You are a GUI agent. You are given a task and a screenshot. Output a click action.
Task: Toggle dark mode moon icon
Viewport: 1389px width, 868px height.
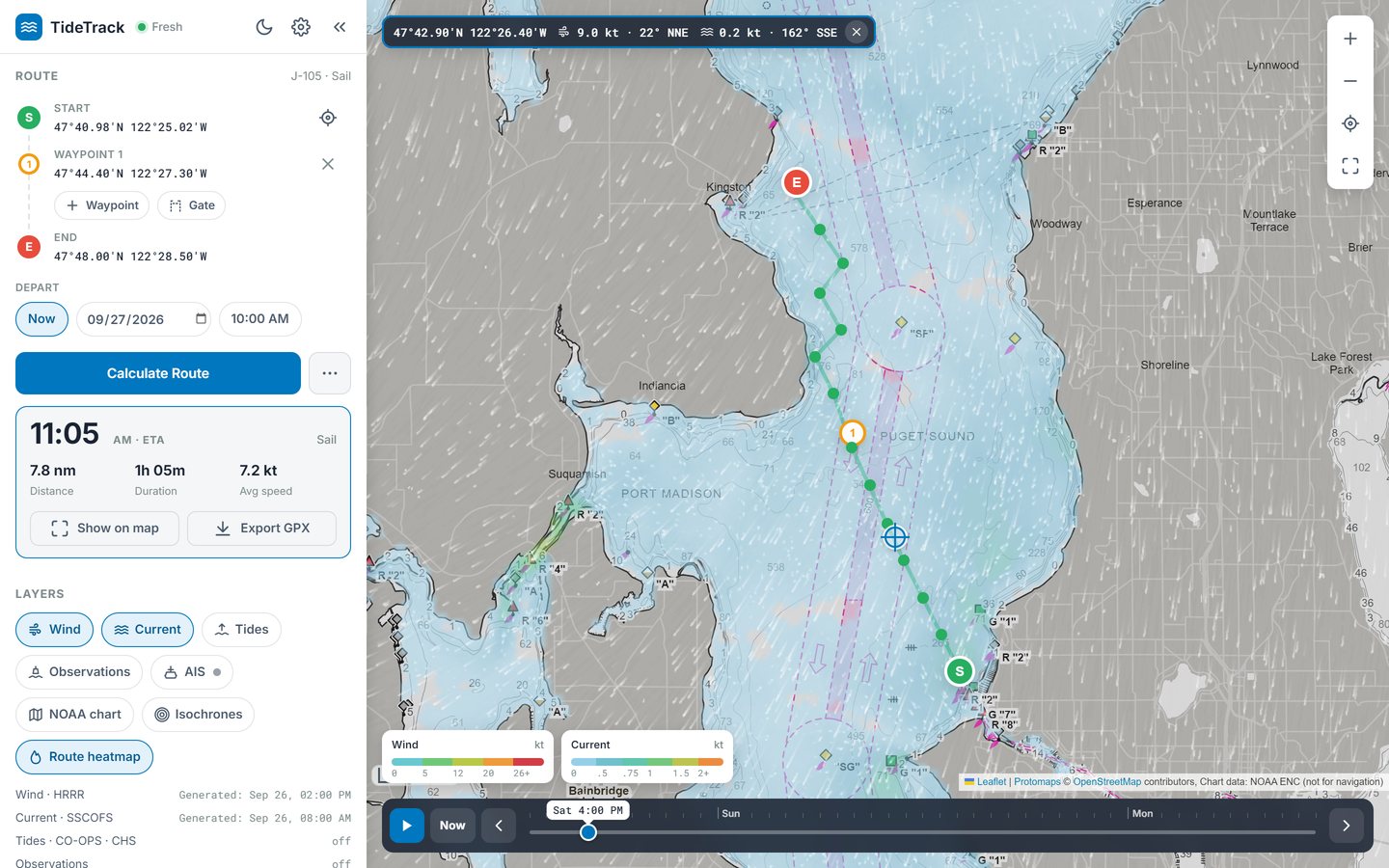[x=264, y=27]
